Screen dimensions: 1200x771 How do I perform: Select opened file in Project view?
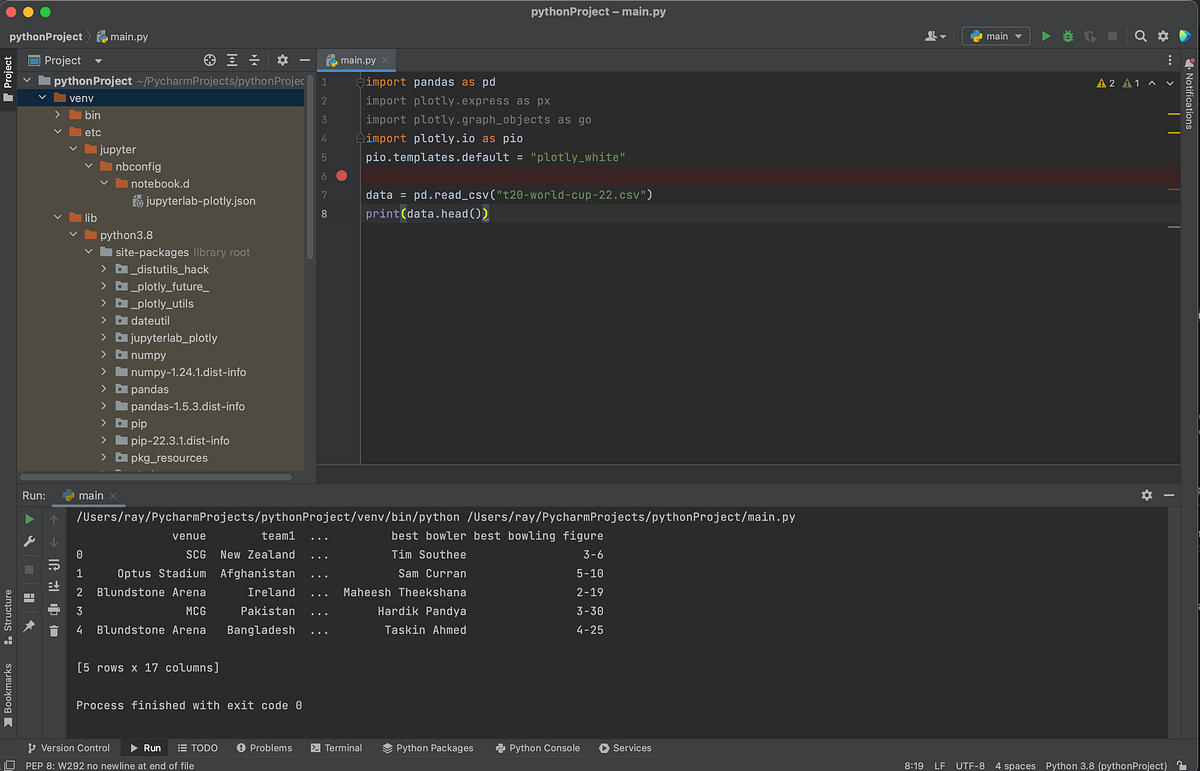(209, 60)
